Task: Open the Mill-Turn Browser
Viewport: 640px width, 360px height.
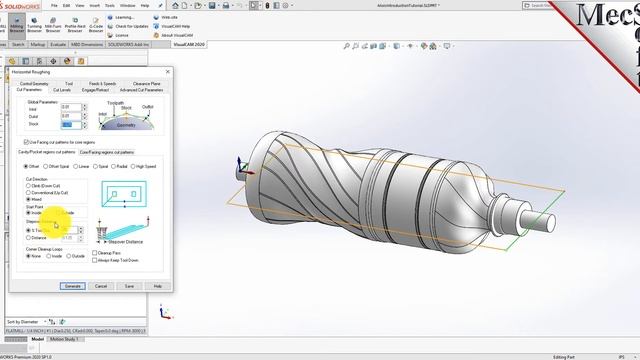Action: 53,25
